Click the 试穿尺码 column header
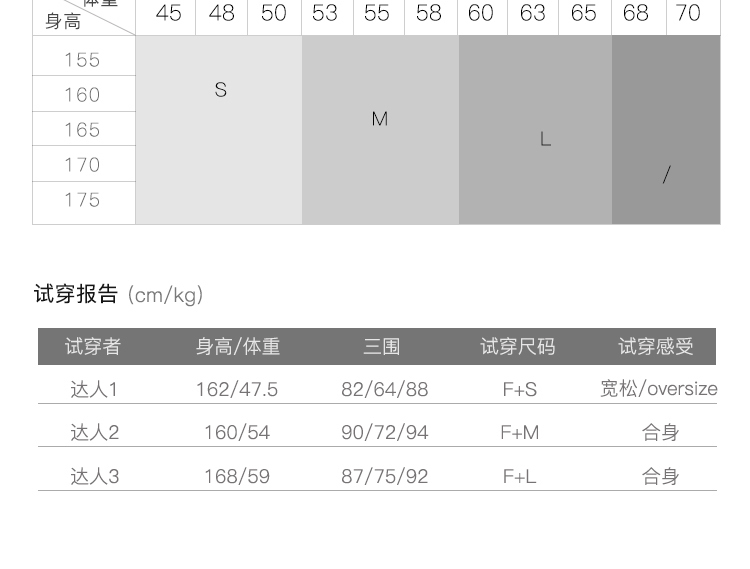This screenshot has width=750, height=569. (518, 347)
